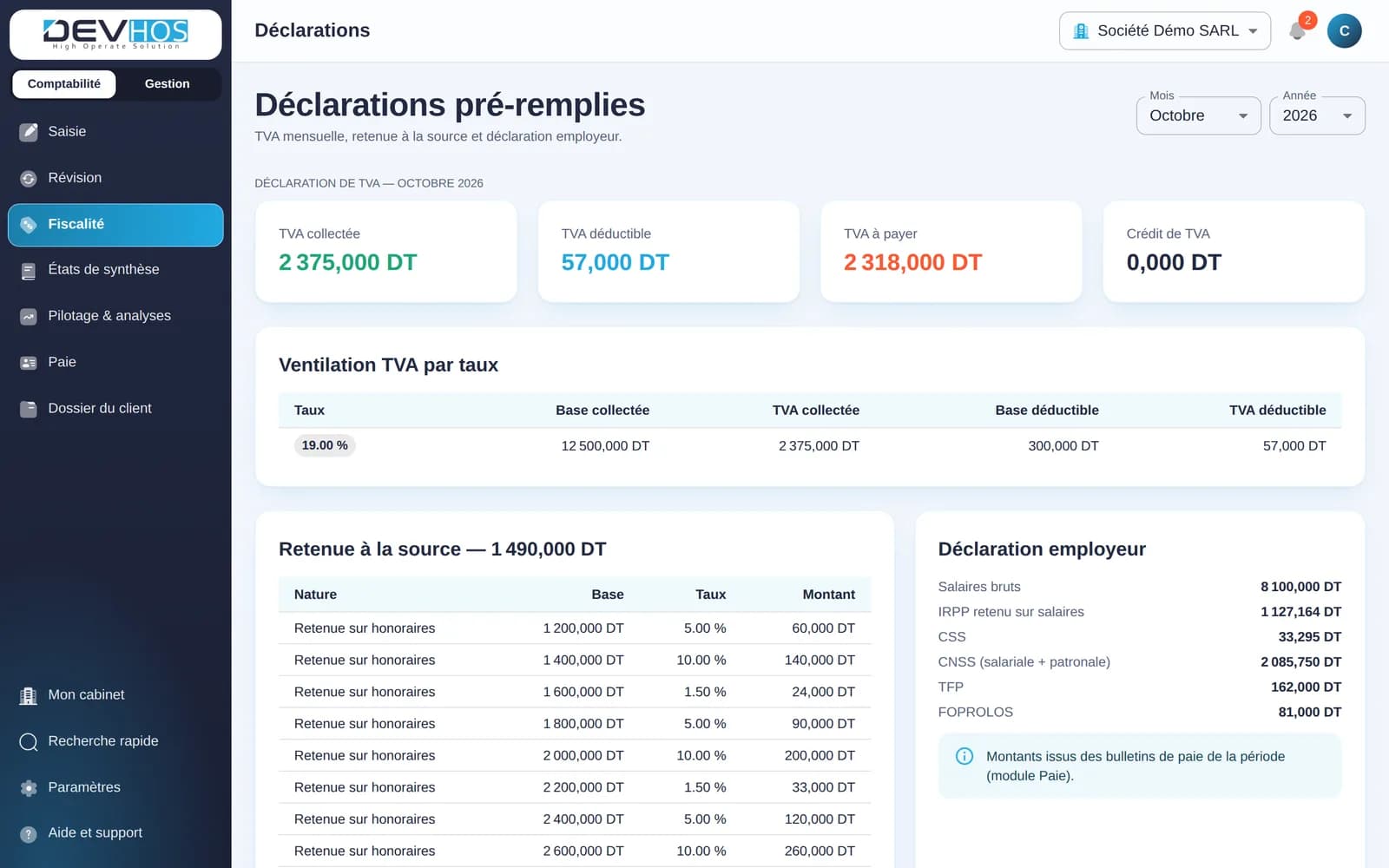Click the Saisie pencil icon

(29, 132)
